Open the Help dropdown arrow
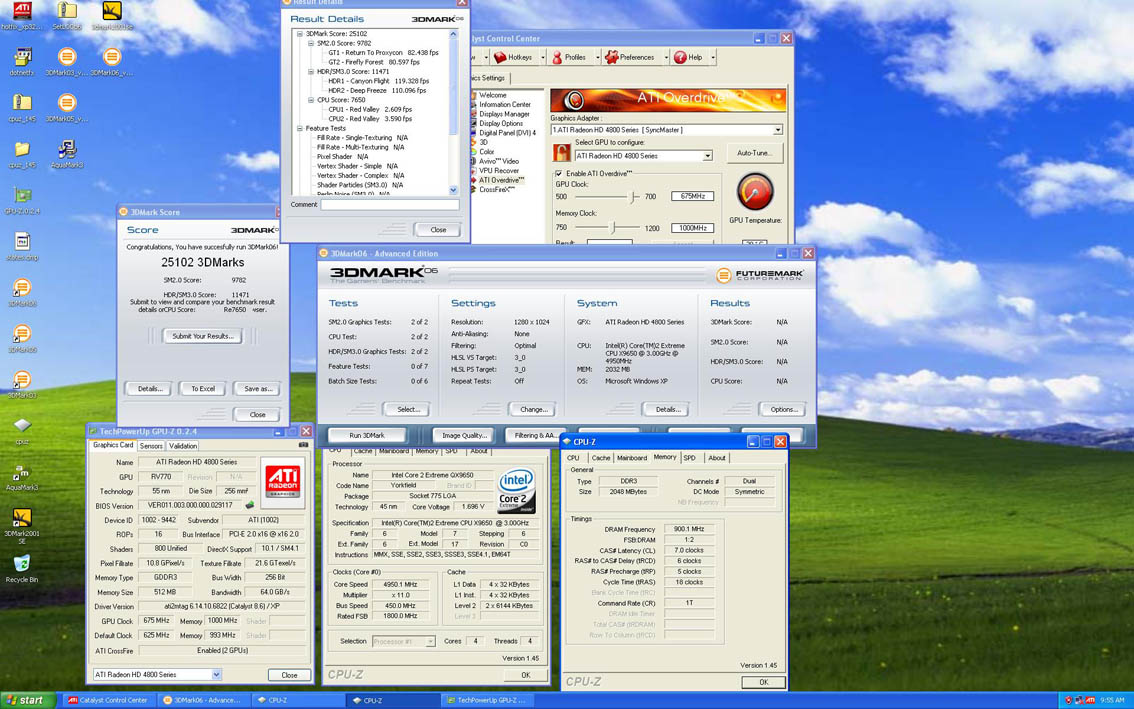 713,57
